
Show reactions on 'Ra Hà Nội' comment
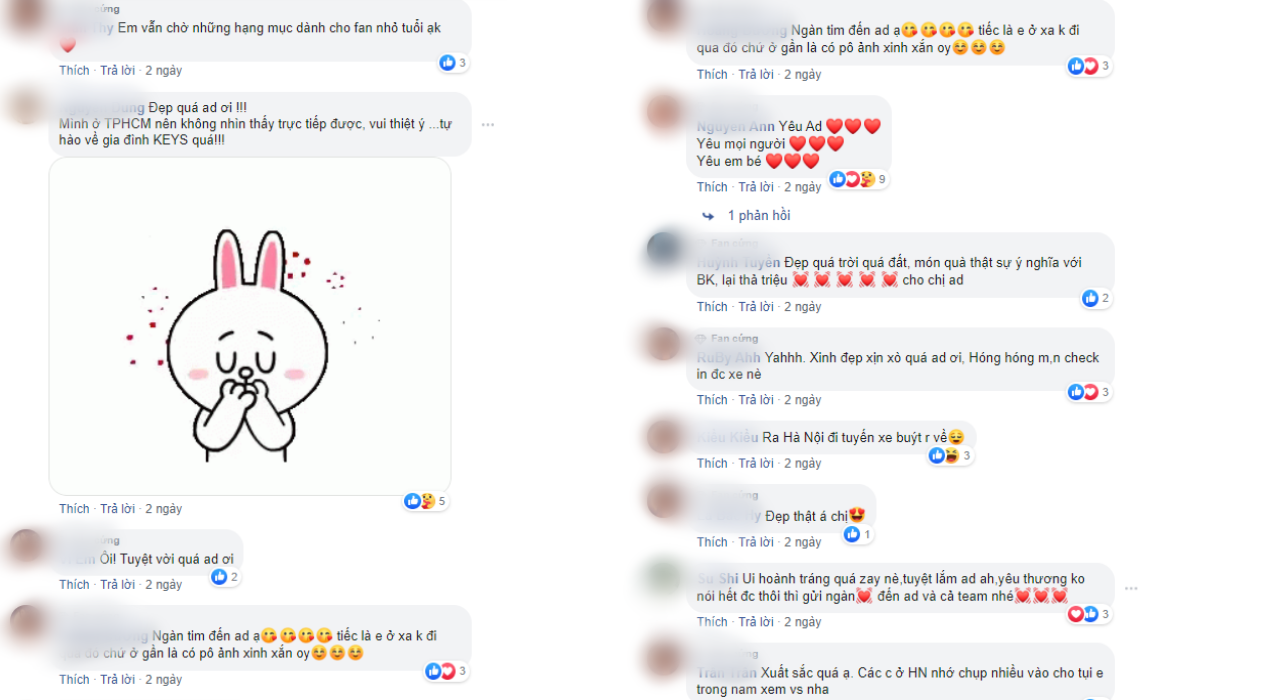click(950, 456)
